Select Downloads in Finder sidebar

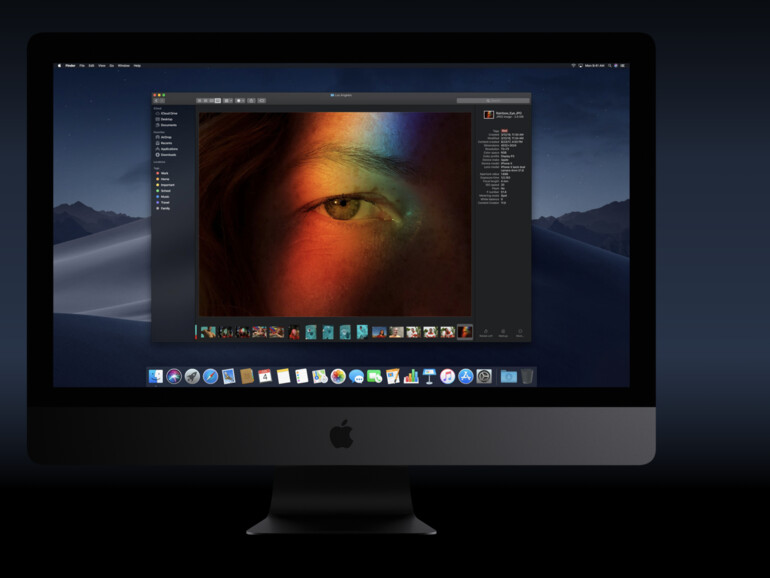point(166,155)
